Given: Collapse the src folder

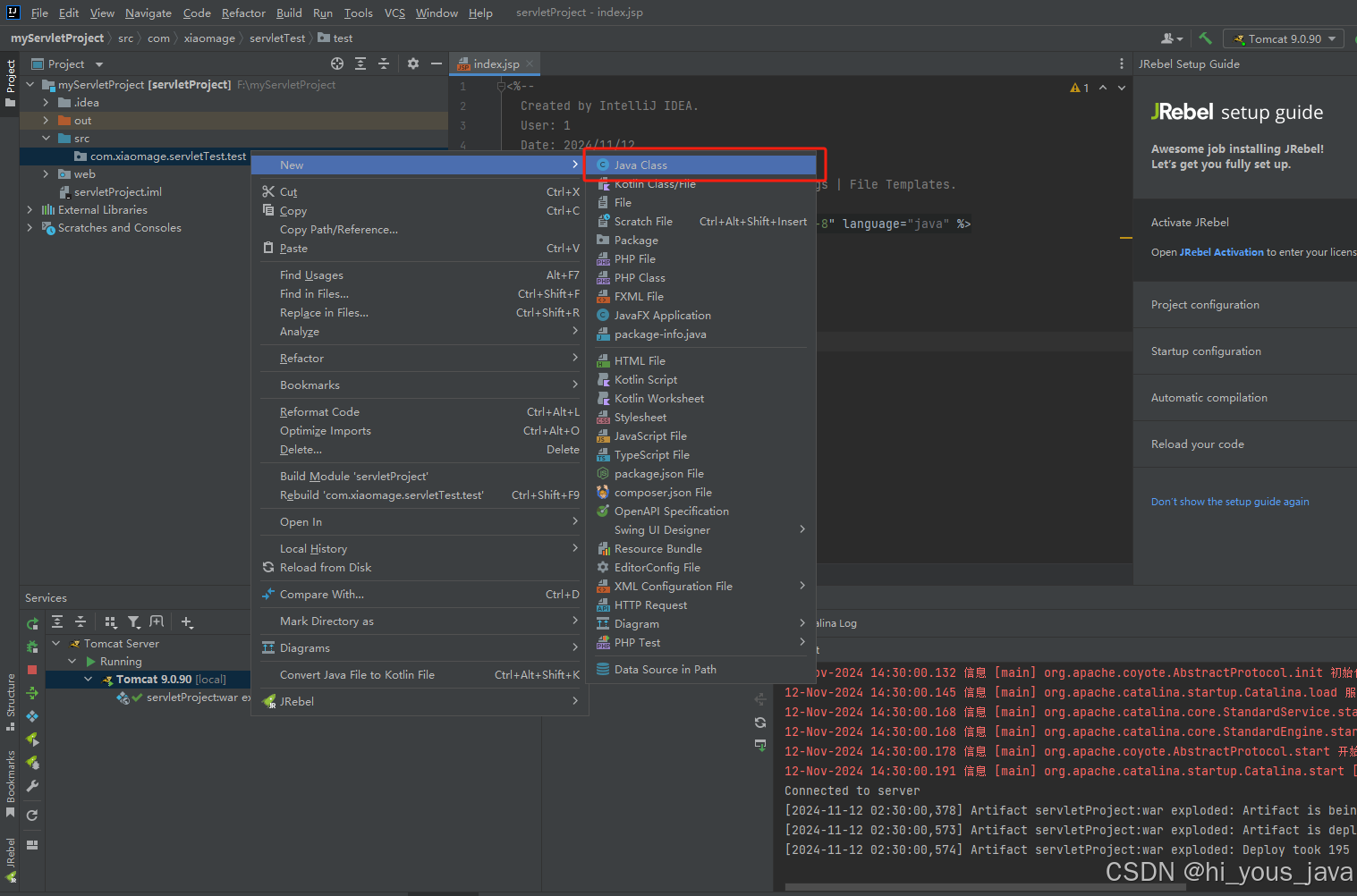Looking at the screenshot, I should coord(46,138).
